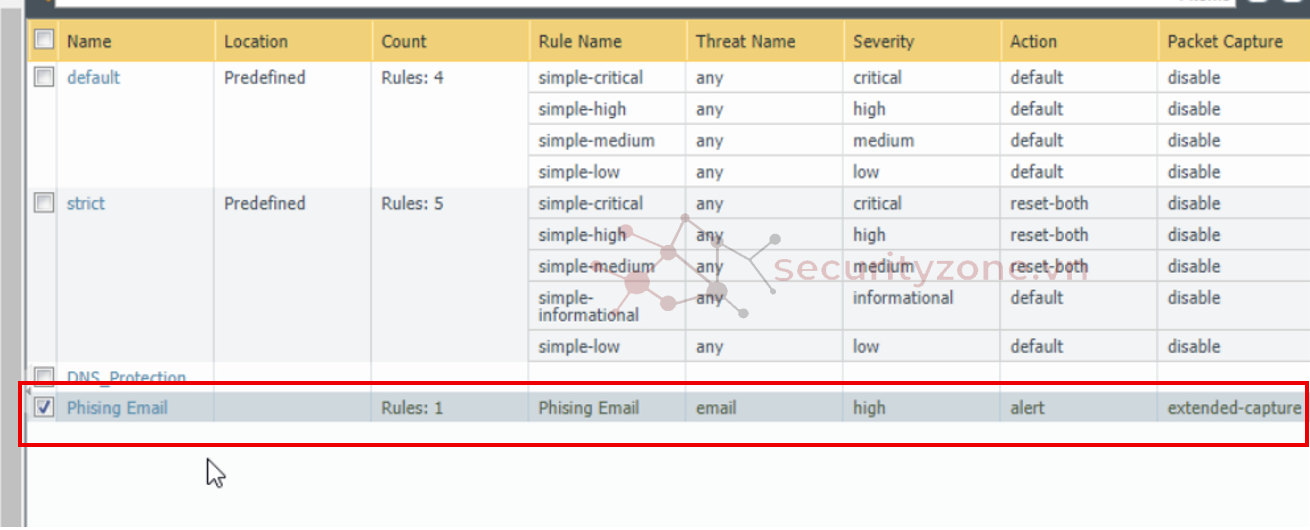Open the default profile link
Viewport: 1310px width, 530px height.
point(93,77)
